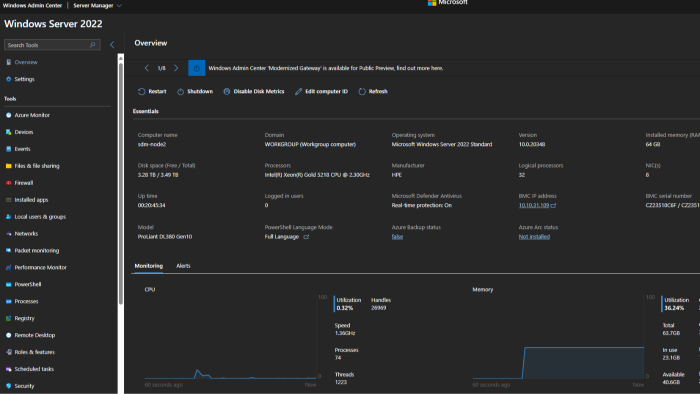Open the Server Manager dropdown
Screen dimensions: 700x394
[x=97, y=6]
